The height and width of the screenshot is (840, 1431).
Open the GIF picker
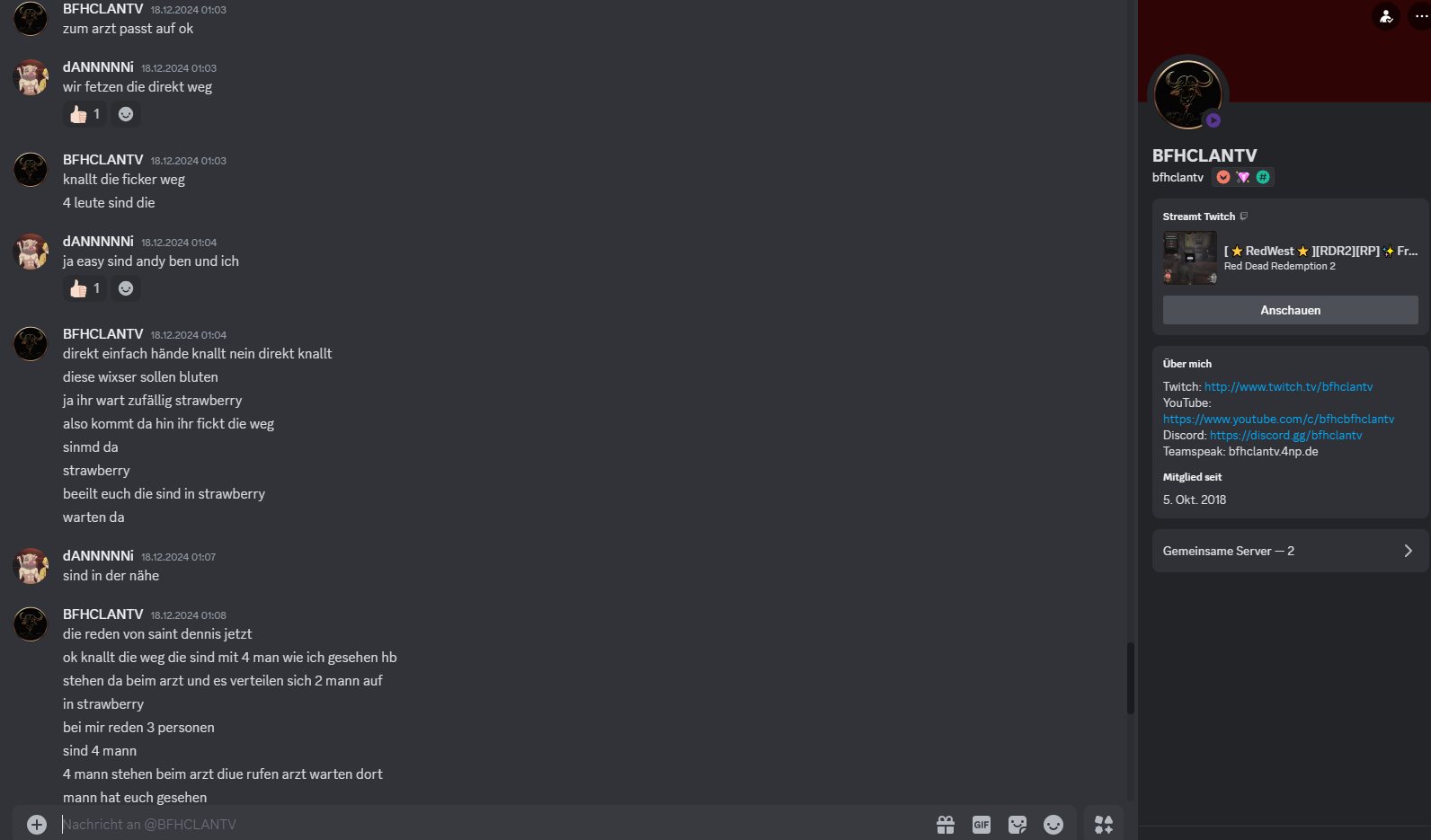(982, 825)
